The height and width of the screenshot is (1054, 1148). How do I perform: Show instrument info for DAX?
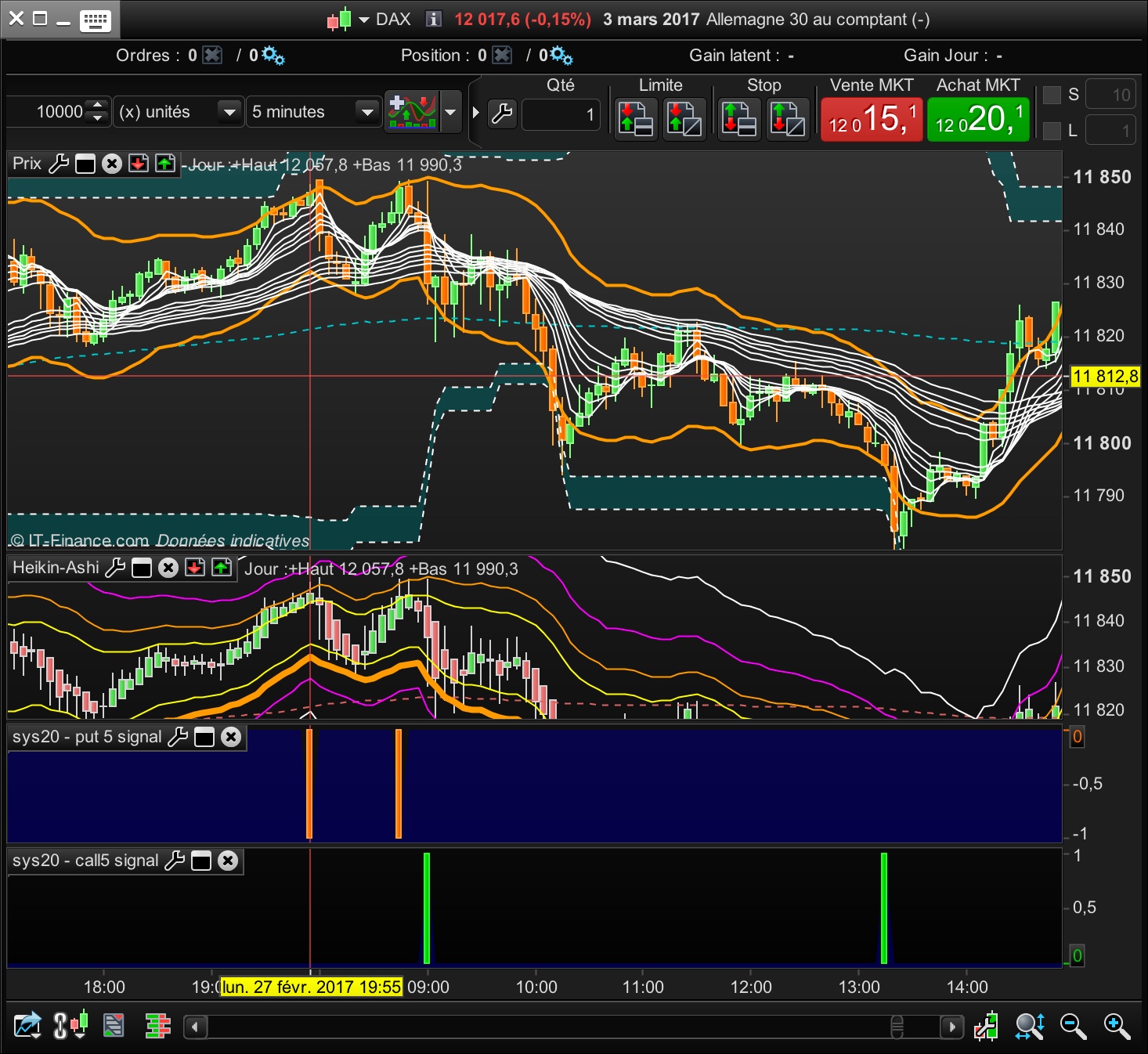pos(433,19)
